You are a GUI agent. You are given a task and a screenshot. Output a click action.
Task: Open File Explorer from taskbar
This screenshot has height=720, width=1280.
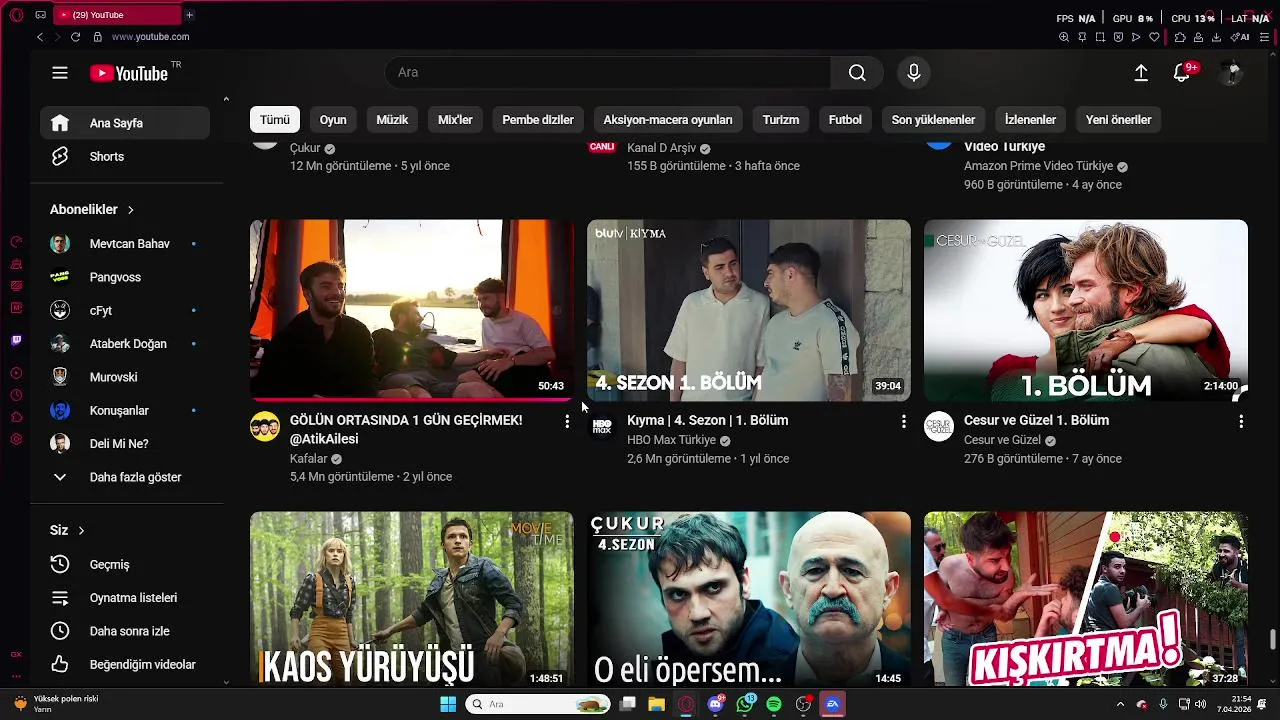click(657, 704)
